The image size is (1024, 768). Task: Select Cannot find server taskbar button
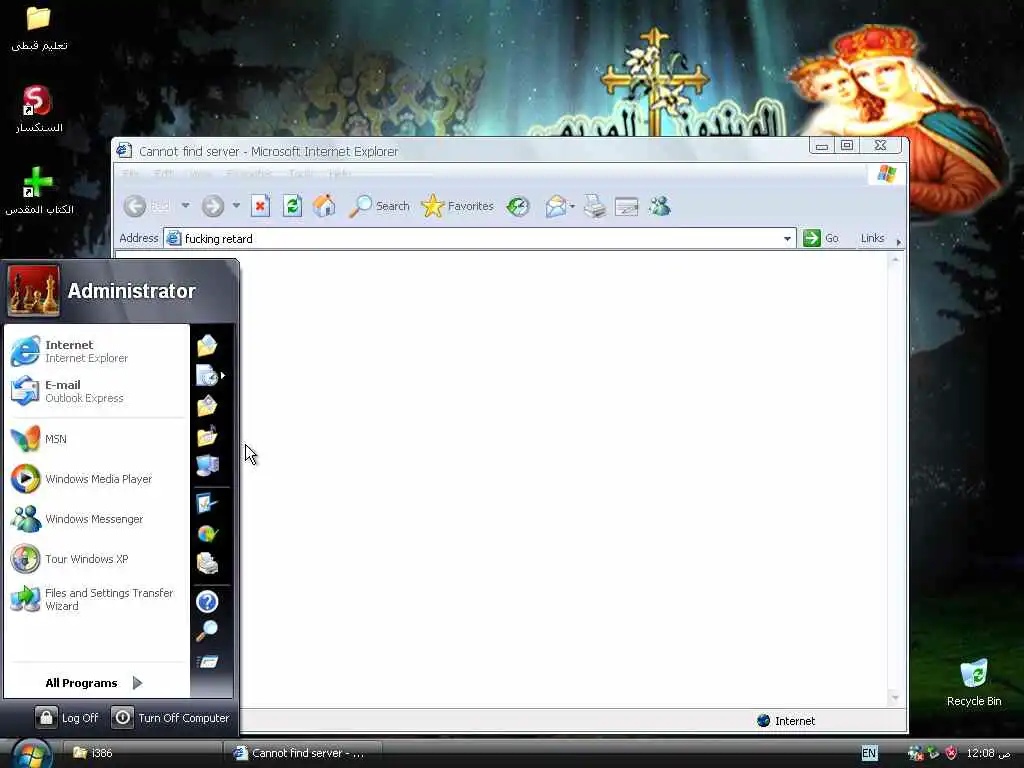pyautogui.click(x=304, y=753)
